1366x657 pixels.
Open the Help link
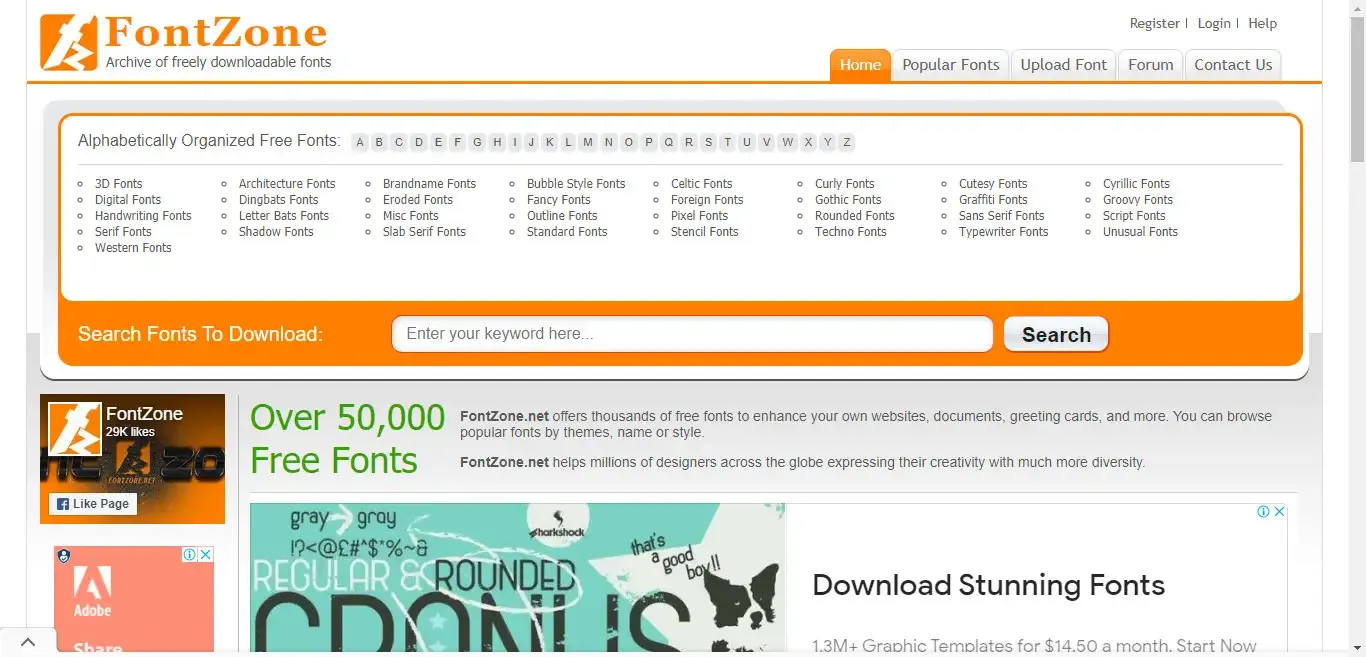[x=1262, y=23]
